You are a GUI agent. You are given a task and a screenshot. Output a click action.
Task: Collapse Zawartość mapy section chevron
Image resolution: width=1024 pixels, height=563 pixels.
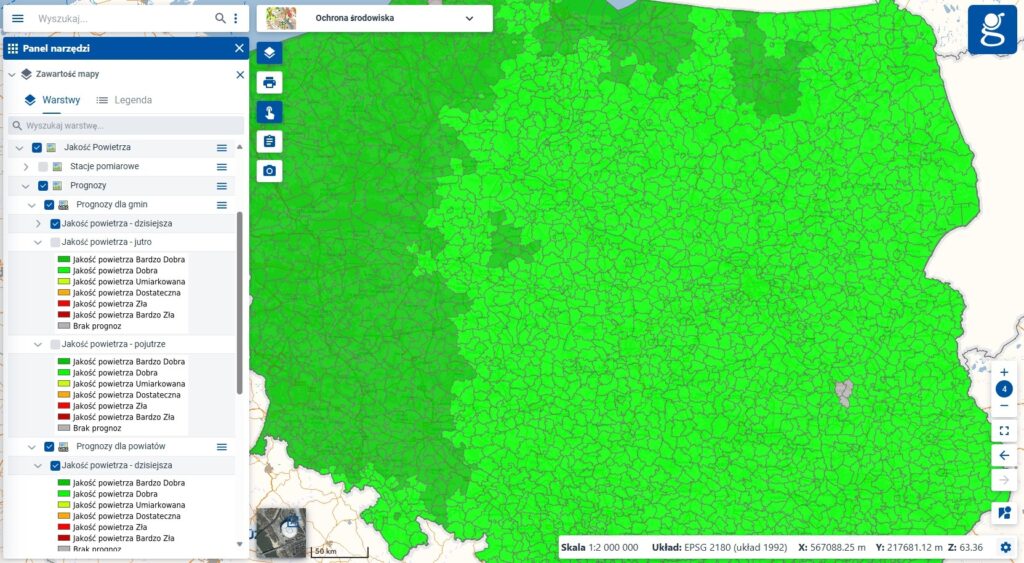[12, 74]
